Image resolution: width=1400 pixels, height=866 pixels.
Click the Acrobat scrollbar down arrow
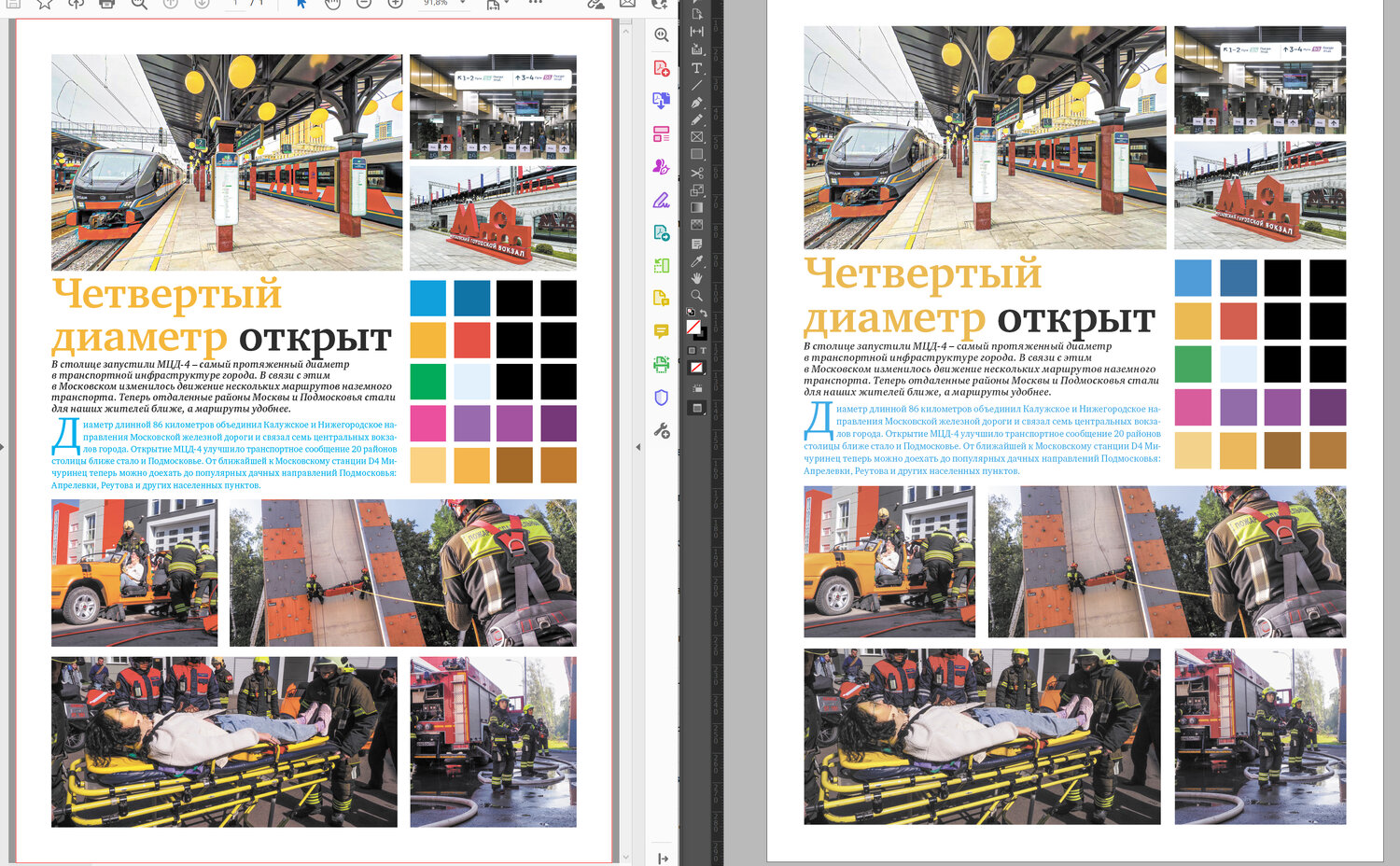(625, 858)
